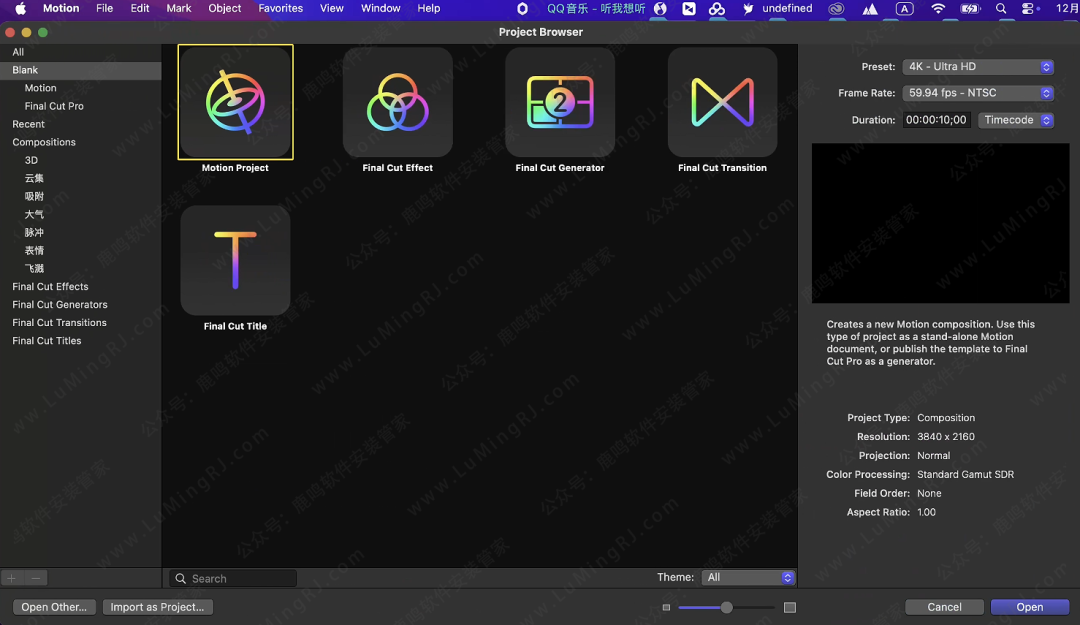Adjust the thumbnail size slider
Image resolution: width=1080 pixels, height=625 pixels.
tap(727, 607)
